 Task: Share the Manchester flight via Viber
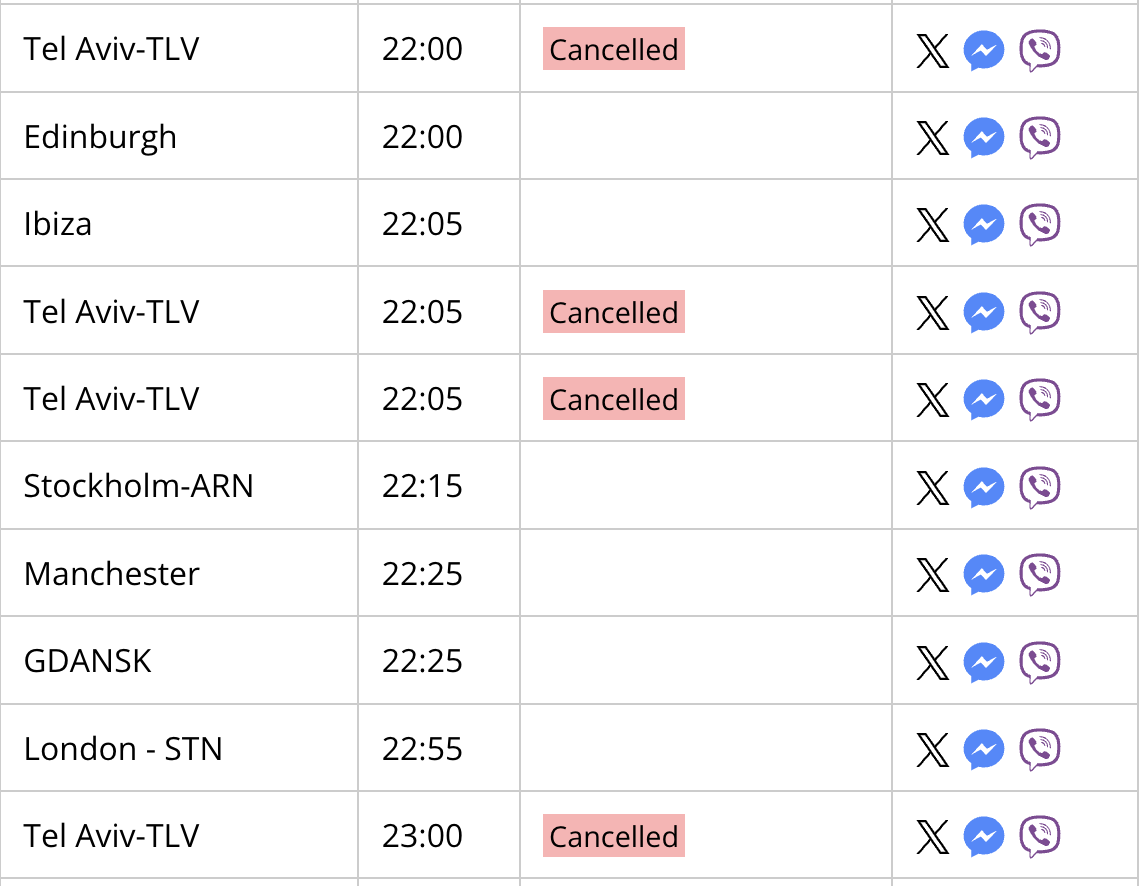pyautogui.click(x=1039, y=574)
